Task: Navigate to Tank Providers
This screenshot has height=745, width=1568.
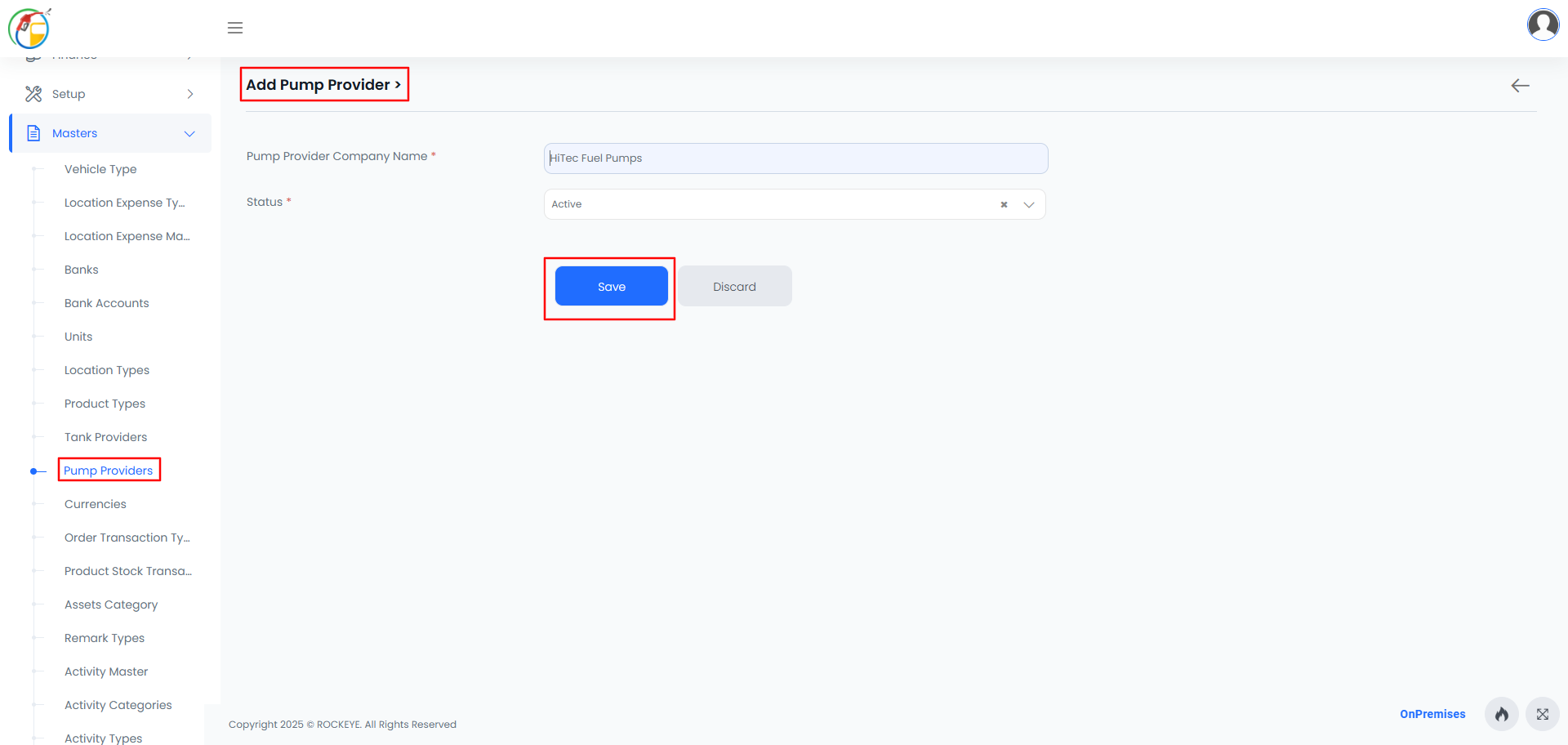Action: point(106,437)
